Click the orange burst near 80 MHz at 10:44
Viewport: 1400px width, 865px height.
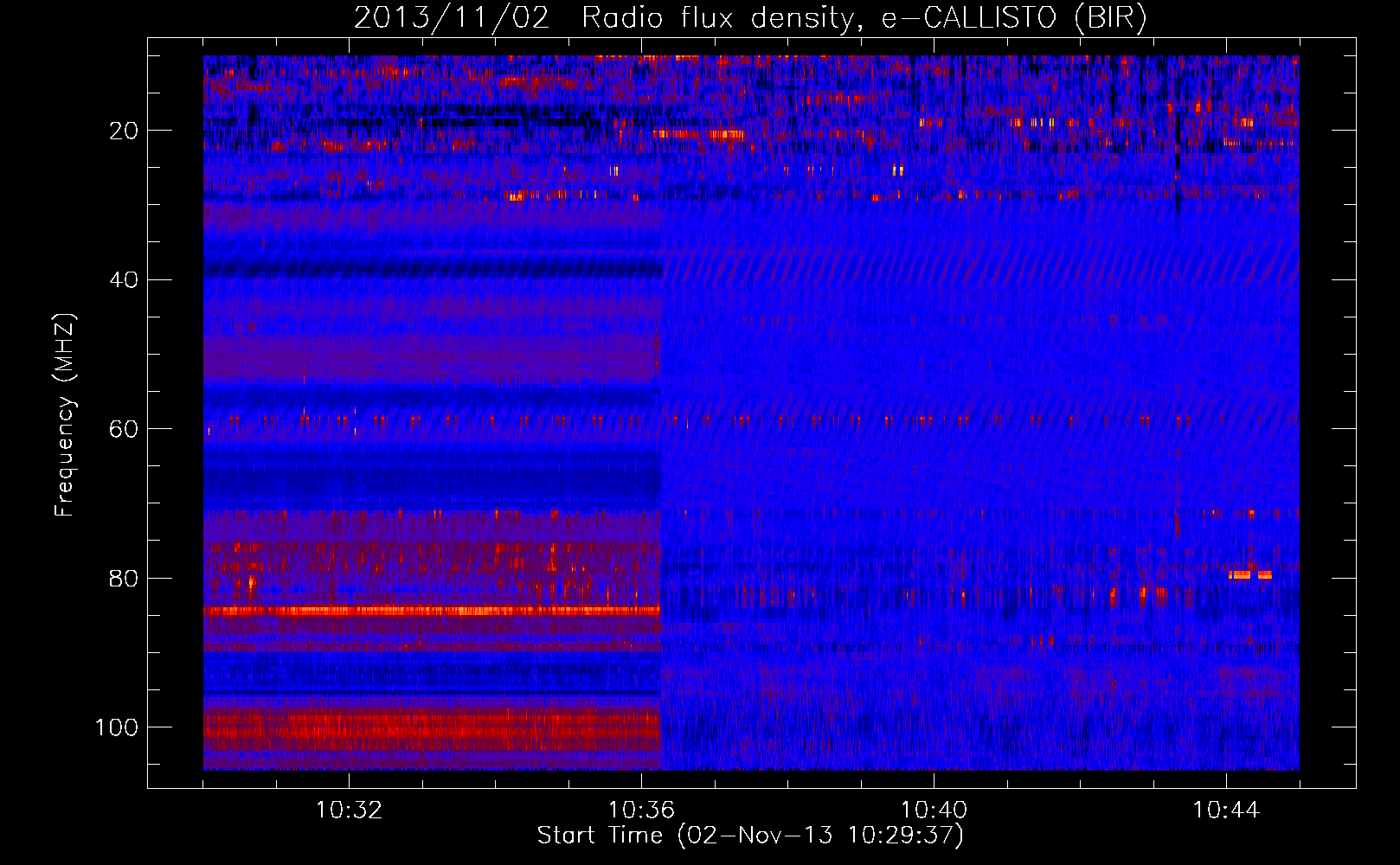point(1250,574)
